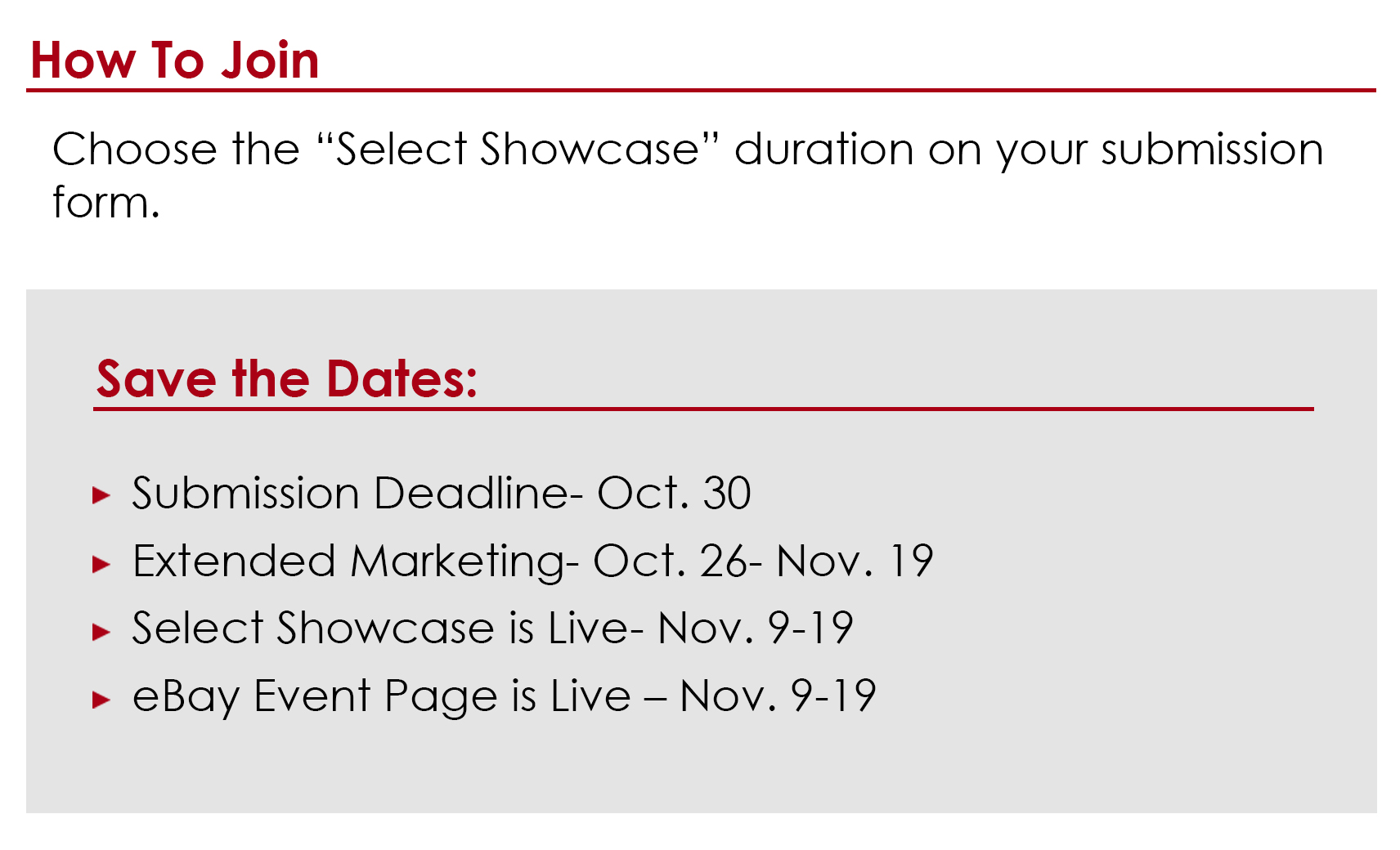
Task: Click the red bullet arrow beside Submission Deadline
Action: (x=101, y=494)
